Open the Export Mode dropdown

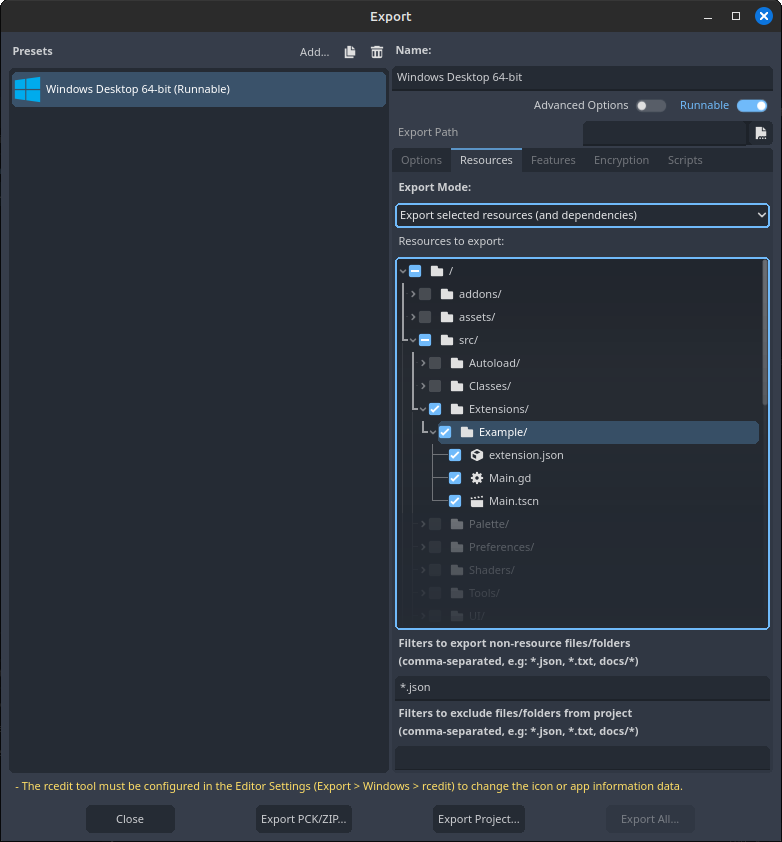pyautogui.click(x=582, y=215)
